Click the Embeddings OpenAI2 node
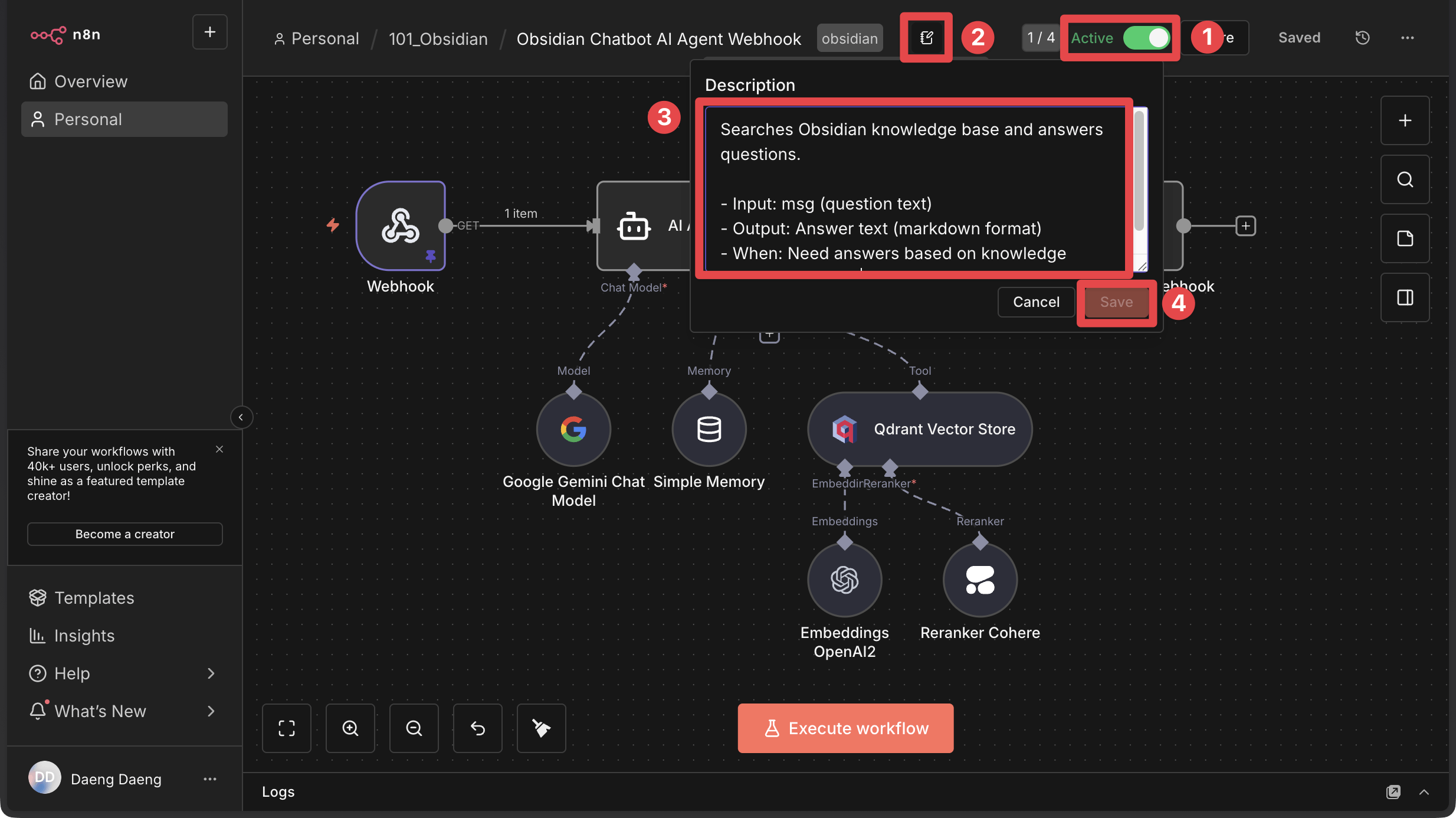Viewport: 1456px width, 818px height. coord(844,580)
